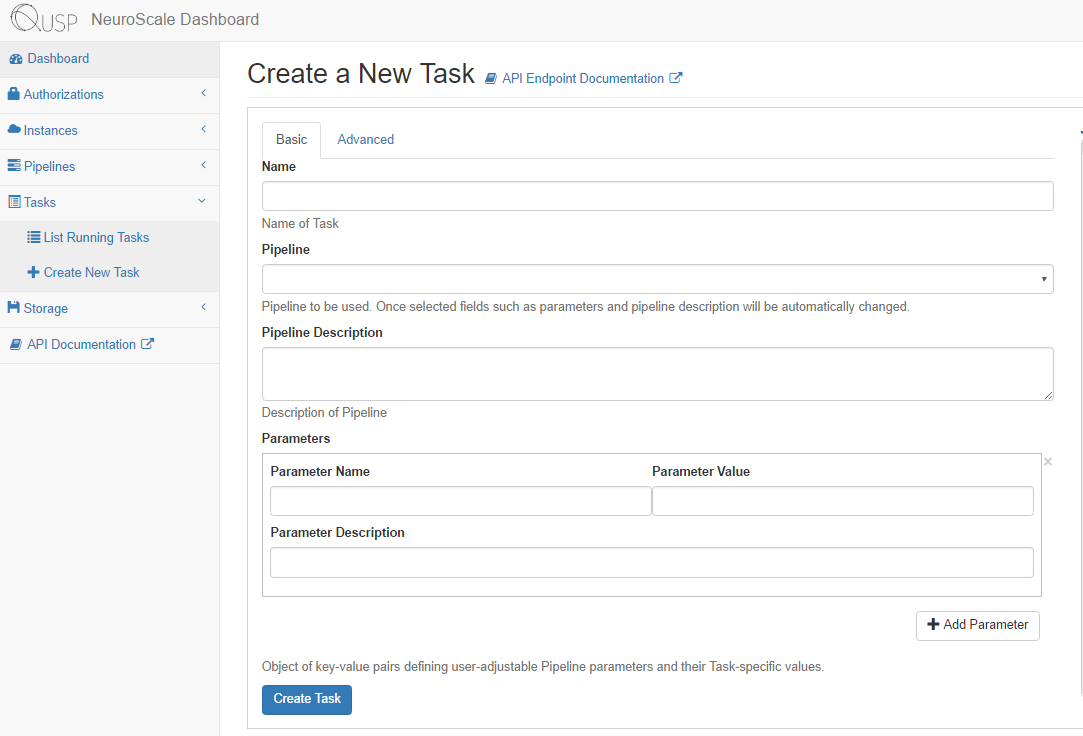Click the Instances cloud icon
The image size is (1083, 736).
click(14, 129)
